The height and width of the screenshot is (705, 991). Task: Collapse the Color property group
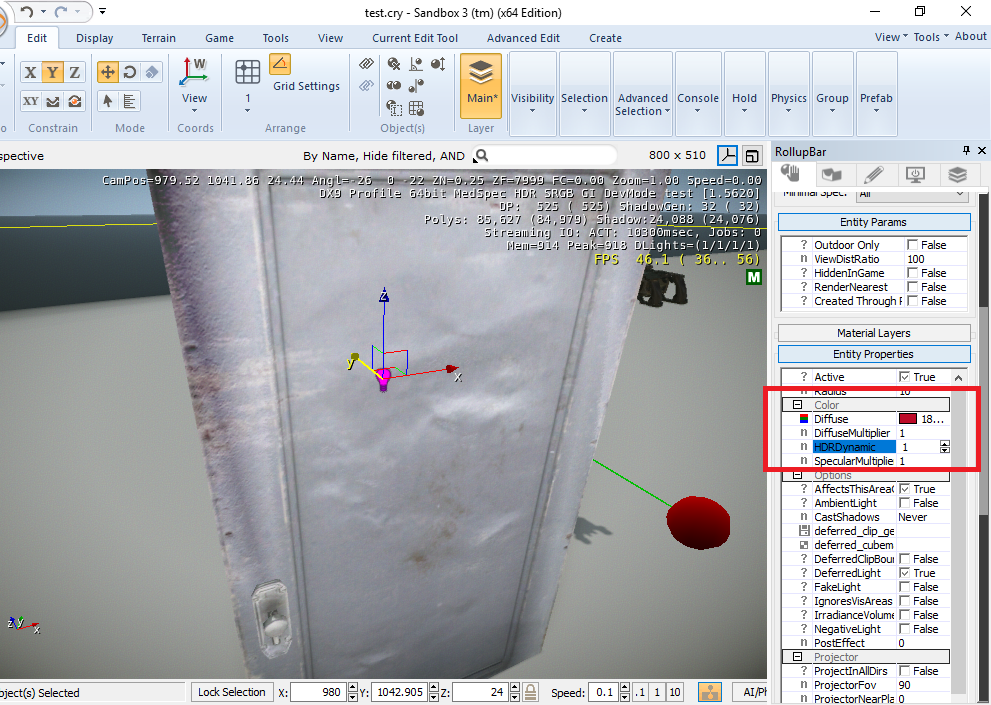(797, 405)
